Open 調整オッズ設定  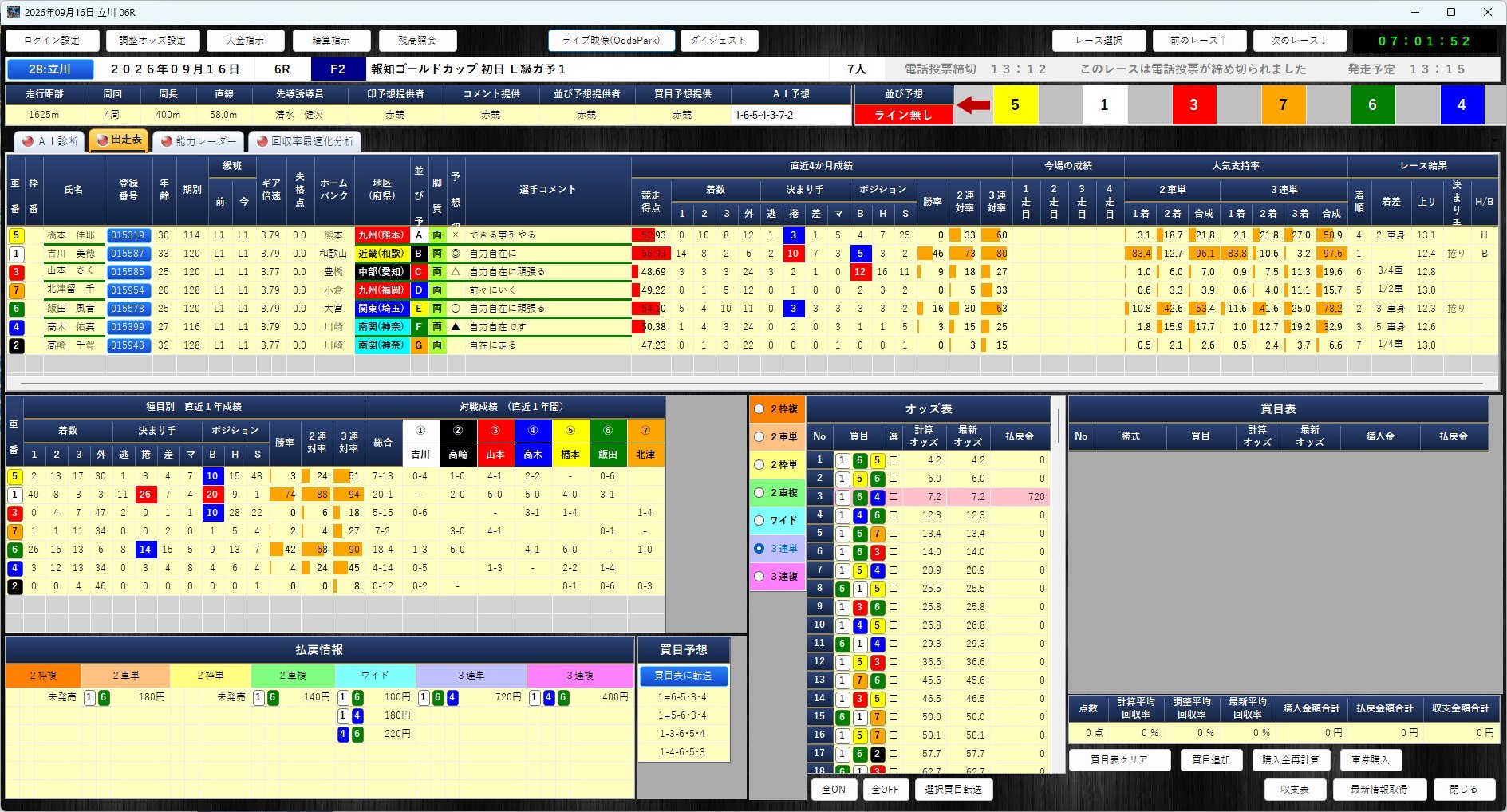pos(152,41)
